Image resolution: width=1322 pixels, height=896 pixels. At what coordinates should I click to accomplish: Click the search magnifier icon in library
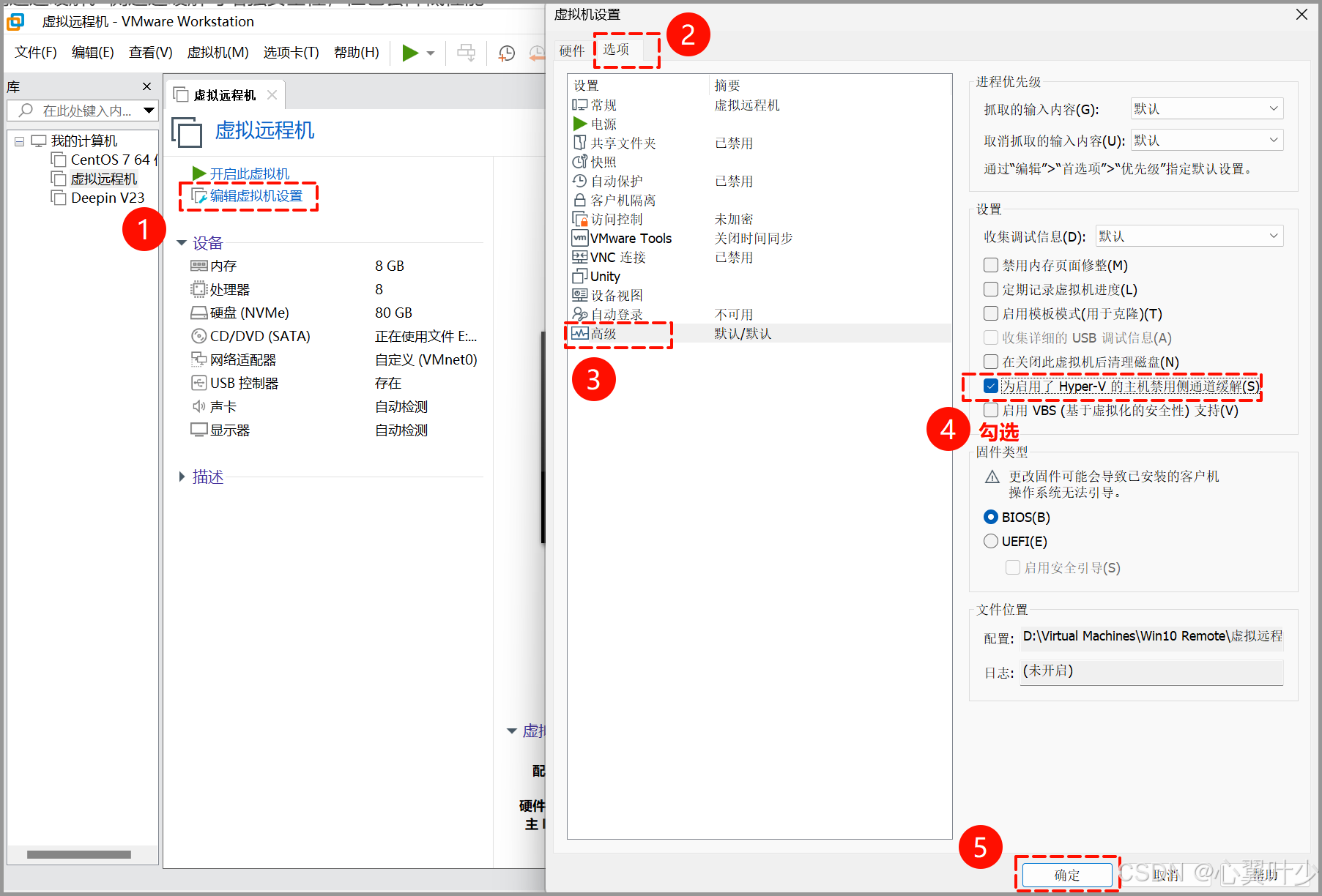(26, 111)
